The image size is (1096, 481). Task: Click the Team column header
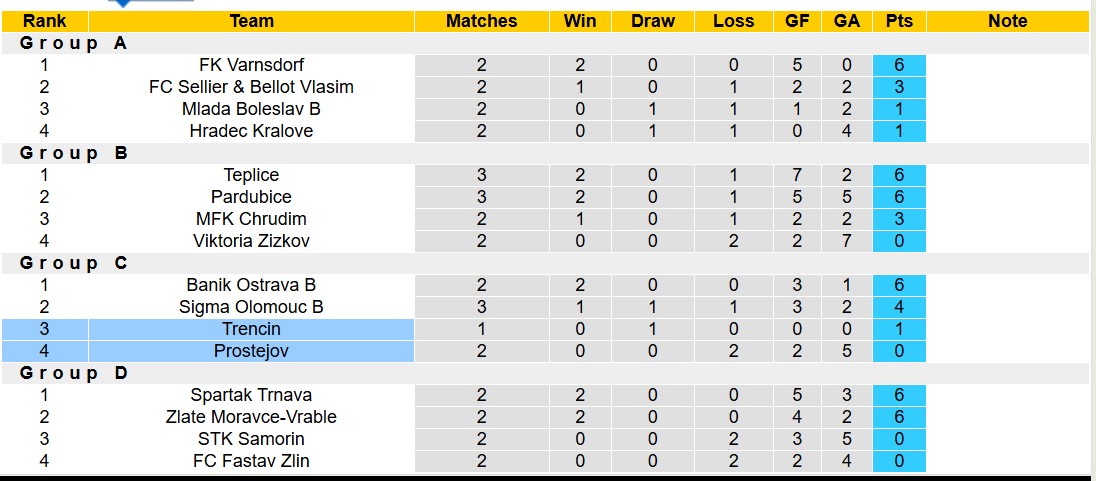point(251,21)
